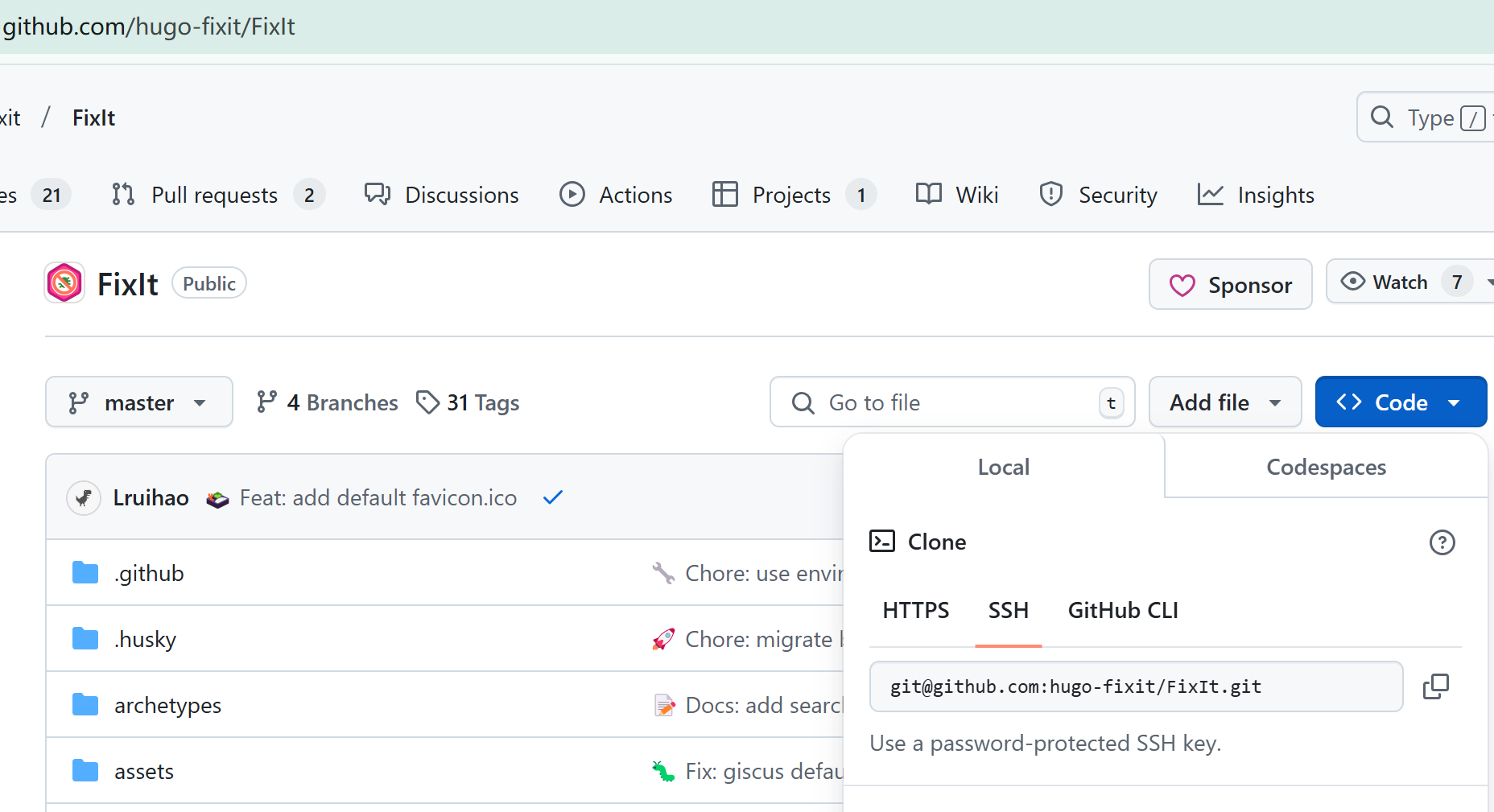Click the terminal icon next to Clone
The width and height of the screenshot is (1494, 812).
882,541
